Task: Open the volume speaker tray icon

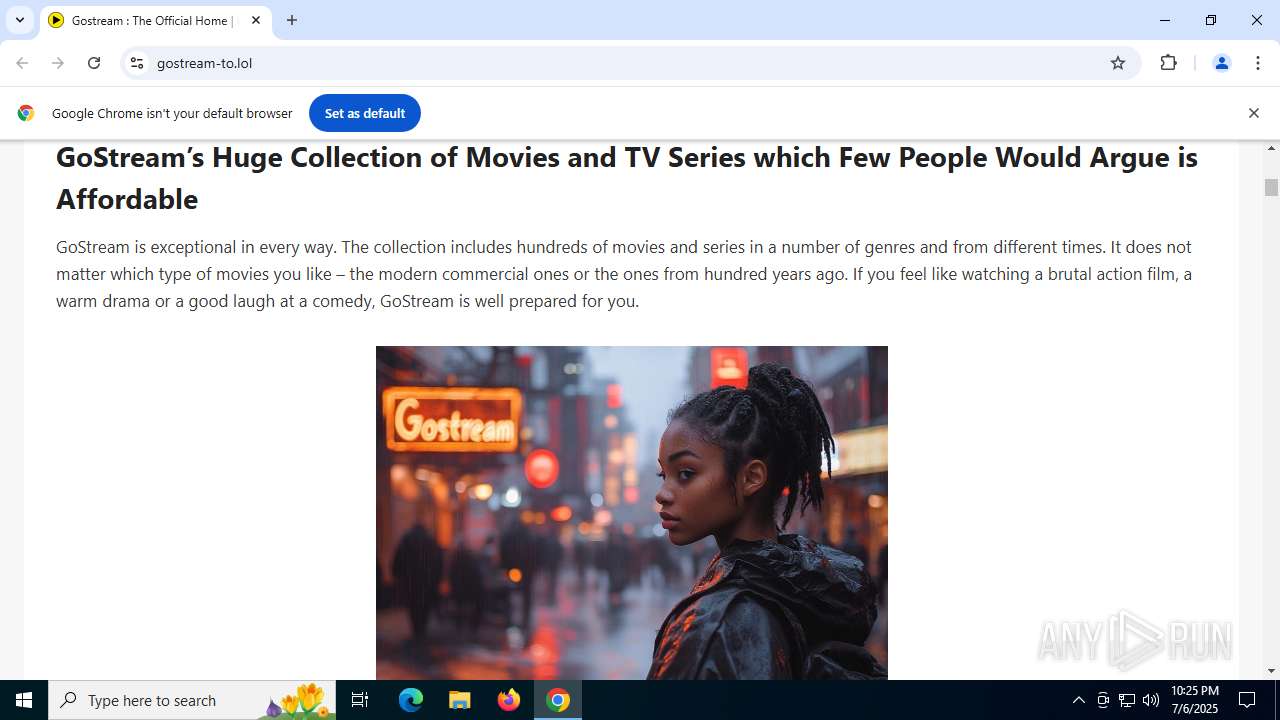Action: (1151, 700)
